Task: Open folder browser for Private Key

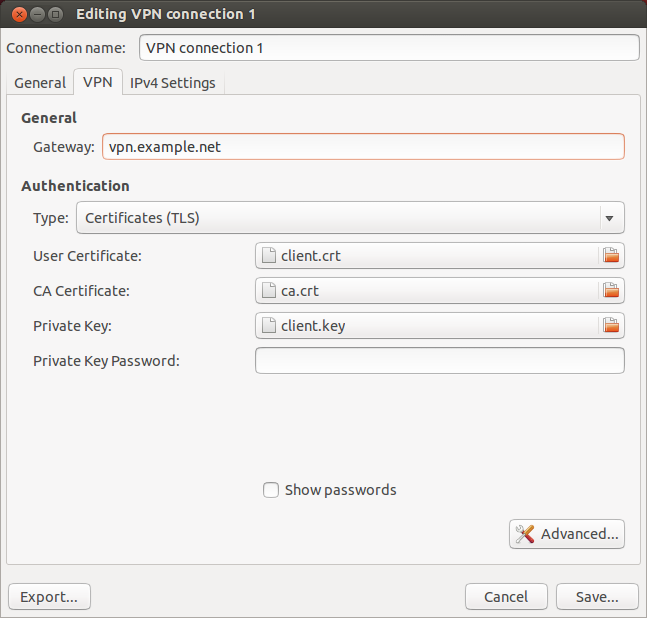Action: [611, 326]
